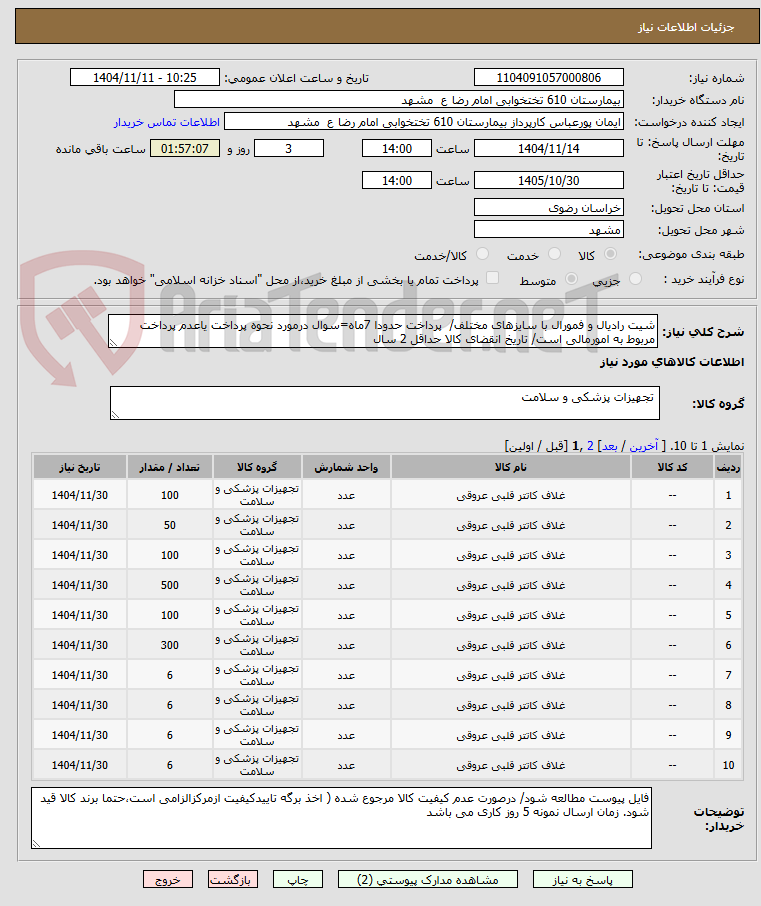Click the price validity date 1405/10/30
This screenshot has height=906, width=761.
point(548,180)
